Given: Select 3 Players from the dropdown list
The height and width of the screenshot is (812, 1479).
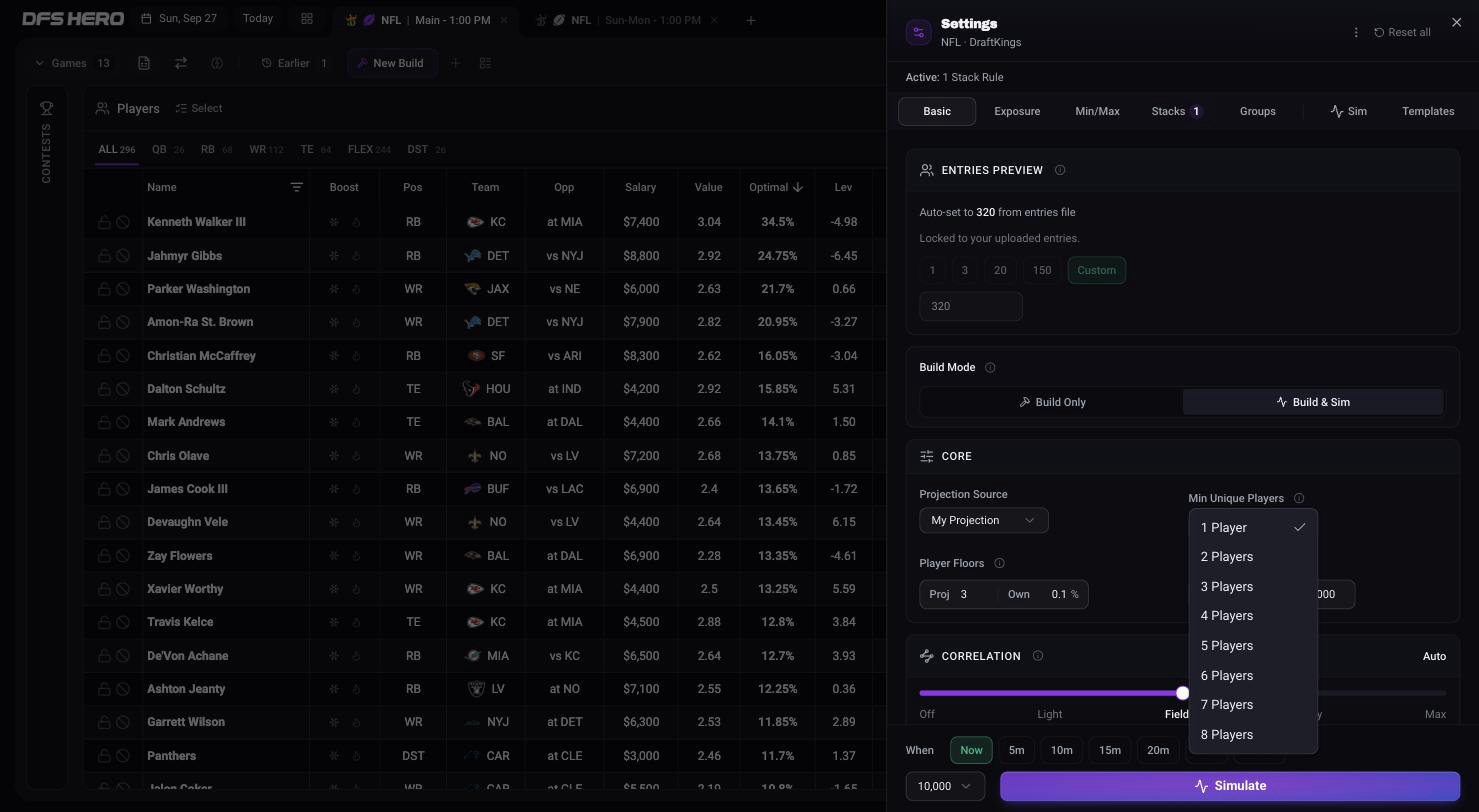Looking at the screenshot, I should click(1253, 587).
